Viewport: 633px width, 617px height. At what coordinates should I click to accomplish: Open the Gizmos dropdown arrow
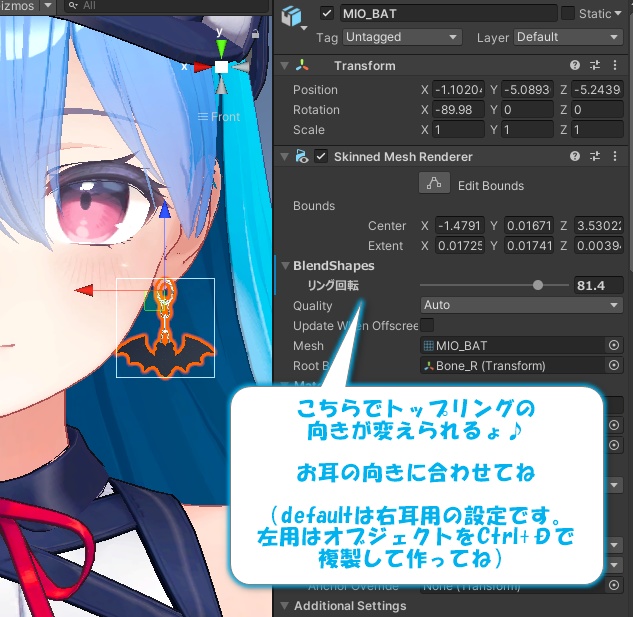[48, 5]
